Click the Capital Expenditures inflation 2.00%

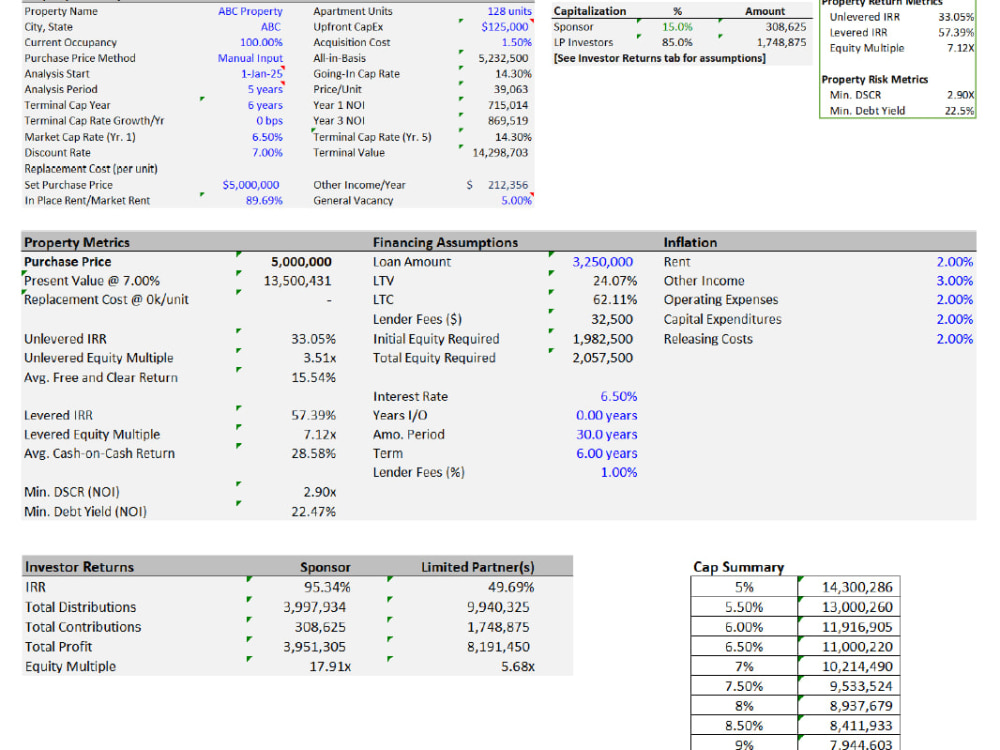pos(955,320)
